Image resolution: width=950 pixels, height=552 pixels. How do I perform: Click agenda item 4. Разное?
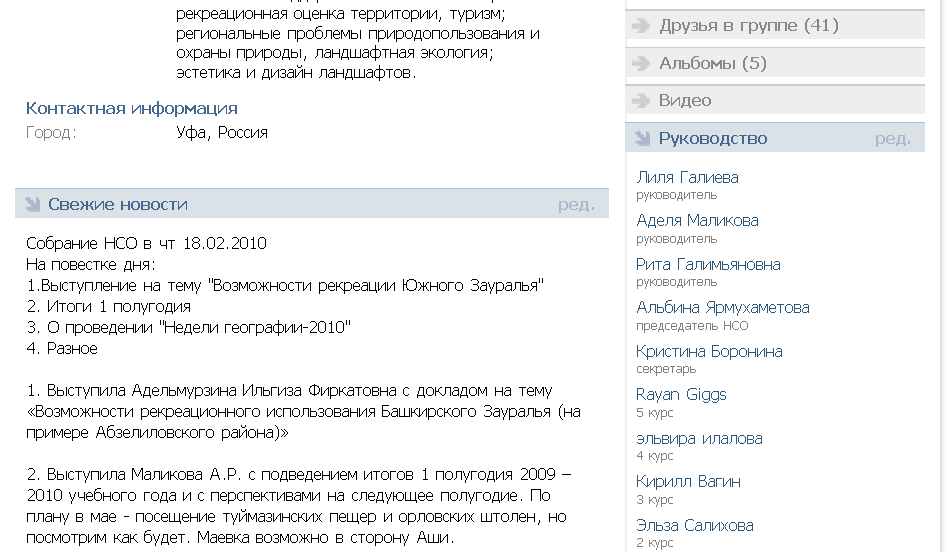point(62,349)
